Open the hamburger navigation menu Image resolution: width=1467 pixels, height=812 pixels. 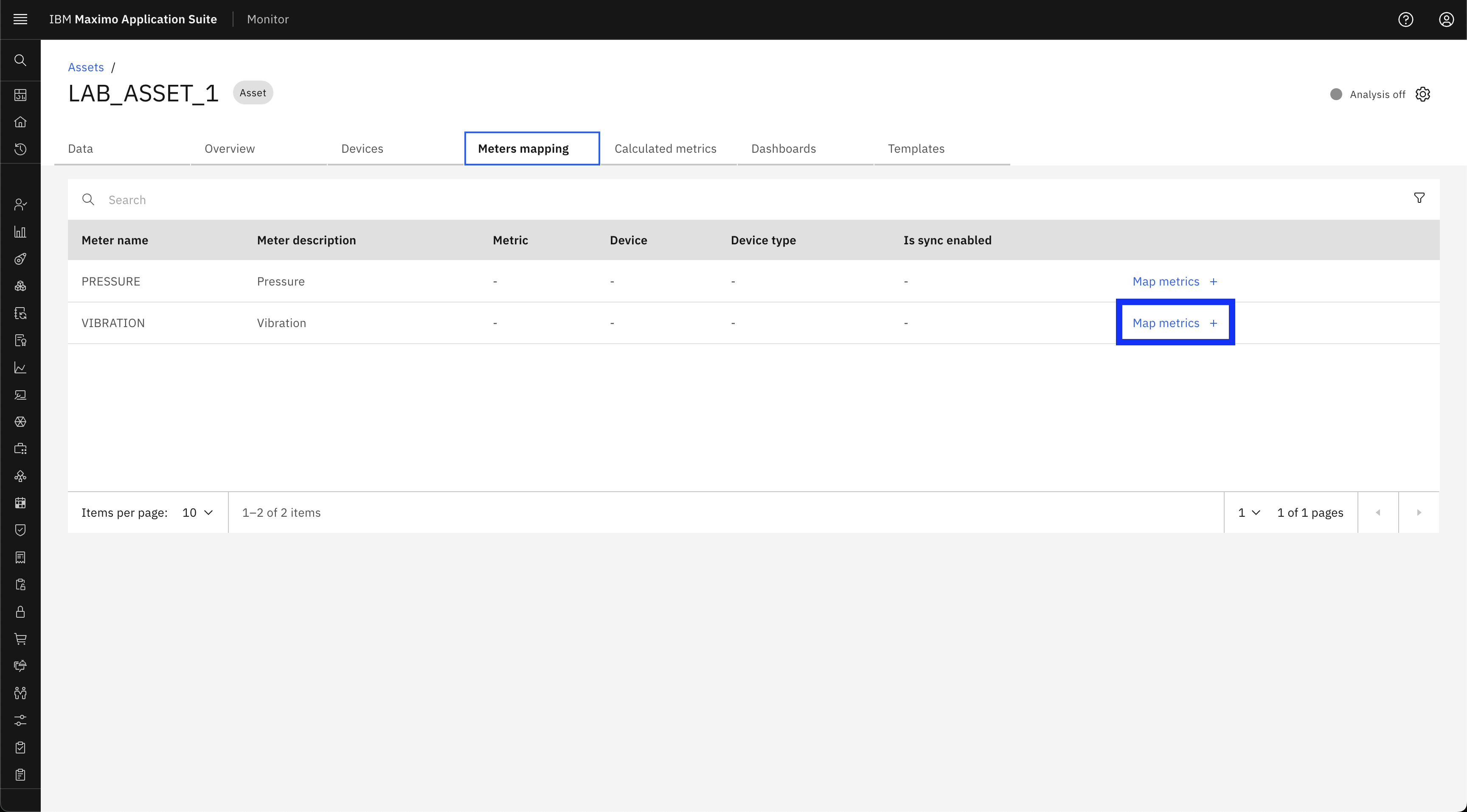pyautogui.click(x=20, y=20)
